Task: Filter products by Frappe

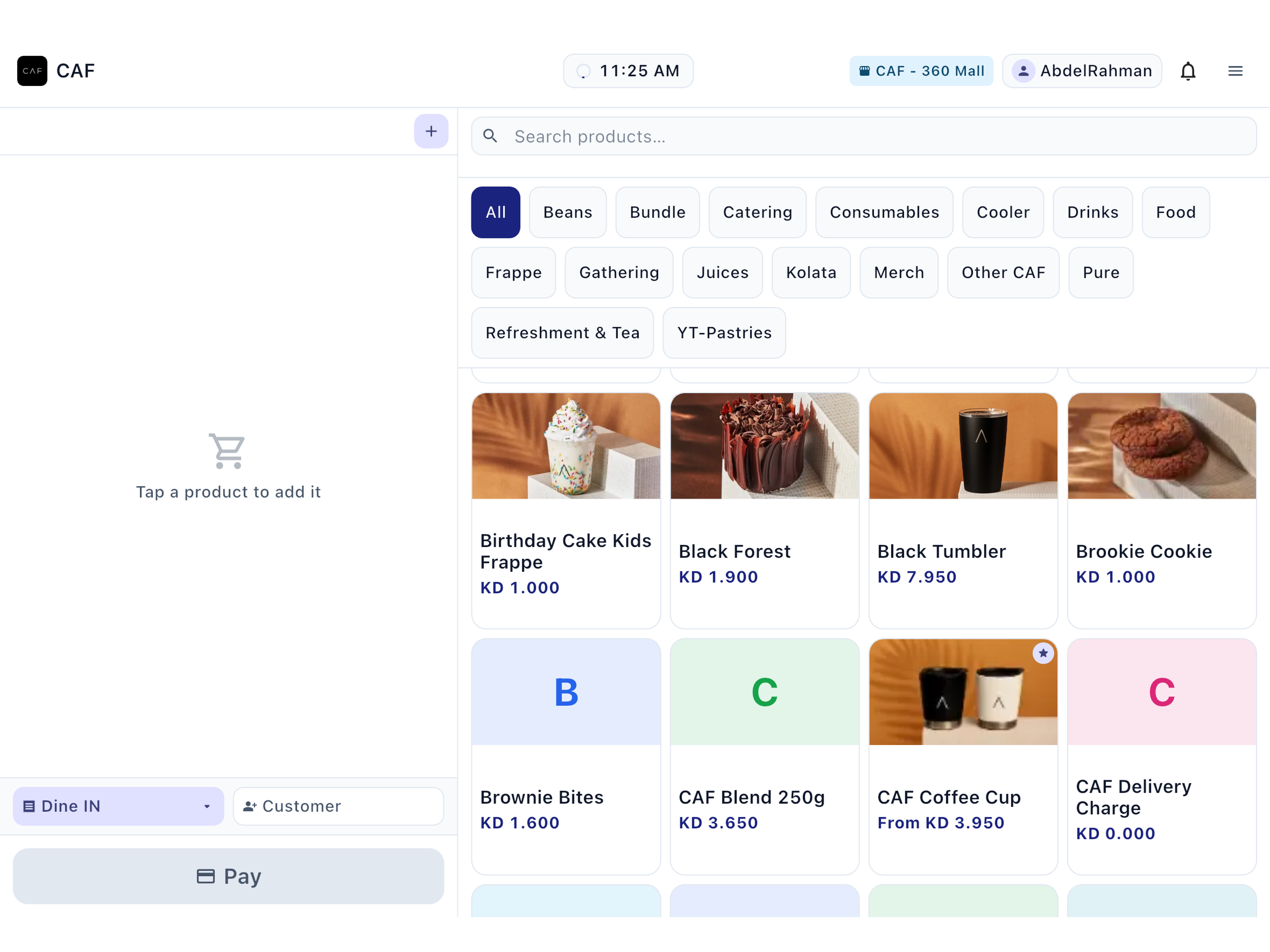Action: click(513, 273)
